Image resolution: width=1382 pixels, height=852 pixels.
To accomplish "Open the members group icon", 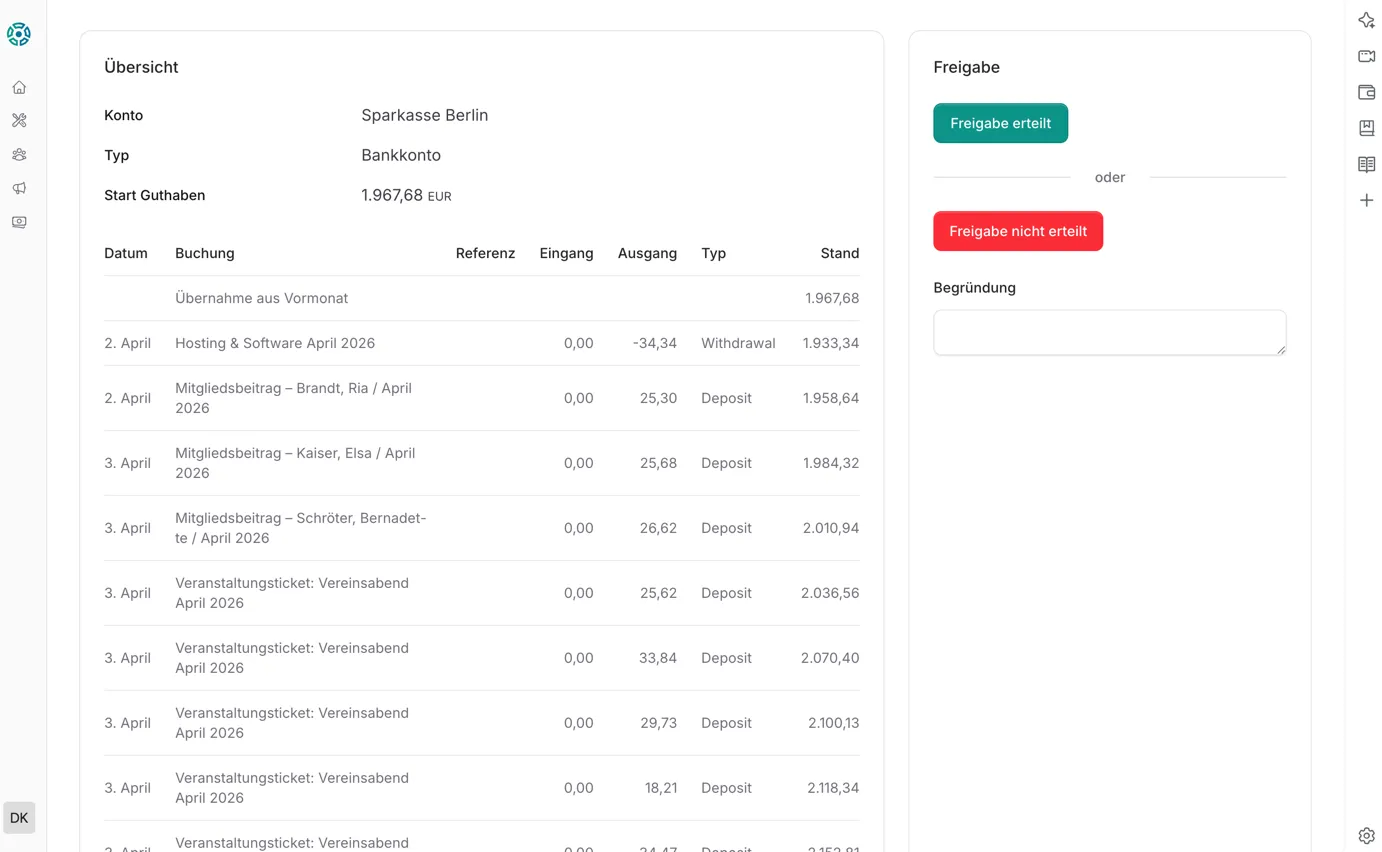I will point(19,154).
